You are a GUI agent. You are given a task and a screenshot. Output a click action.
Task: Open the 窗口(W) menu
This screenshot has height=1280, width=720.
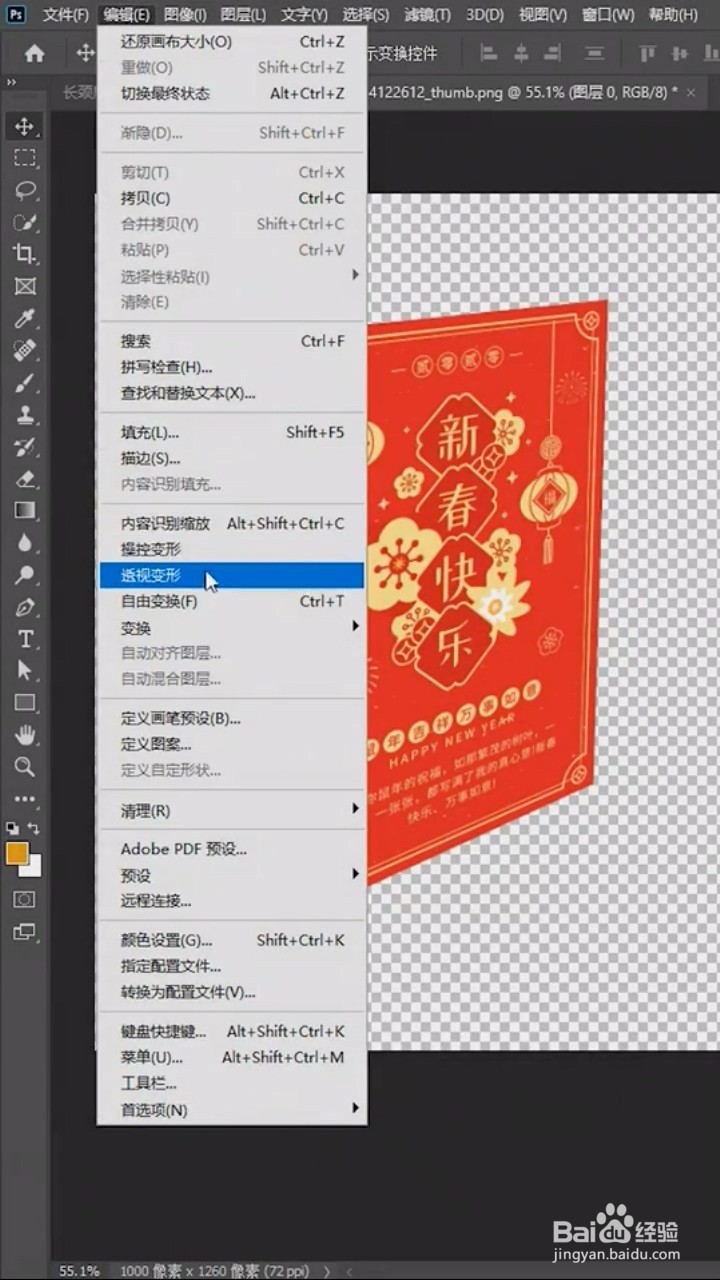(x=608, y=15)
